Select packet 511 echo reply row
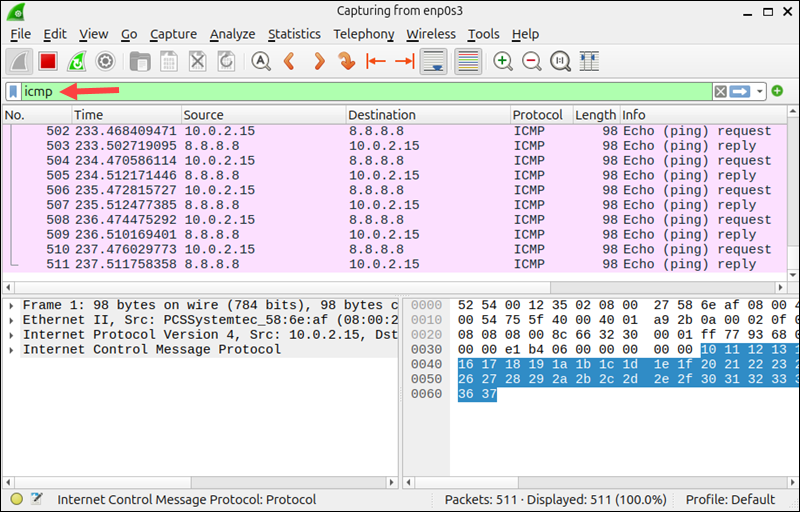 [x=395, y=264]
